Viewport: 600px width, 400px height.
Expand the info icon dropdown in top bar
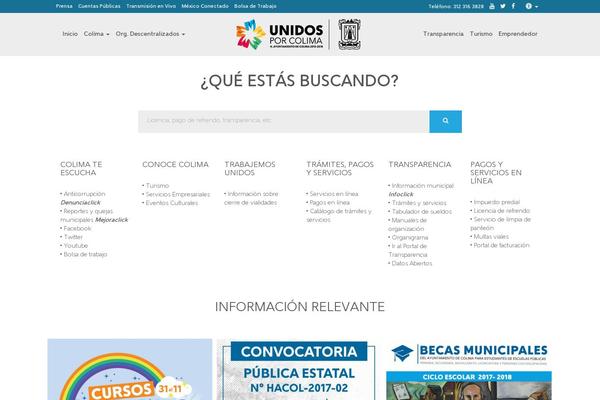tap(532, 6)
